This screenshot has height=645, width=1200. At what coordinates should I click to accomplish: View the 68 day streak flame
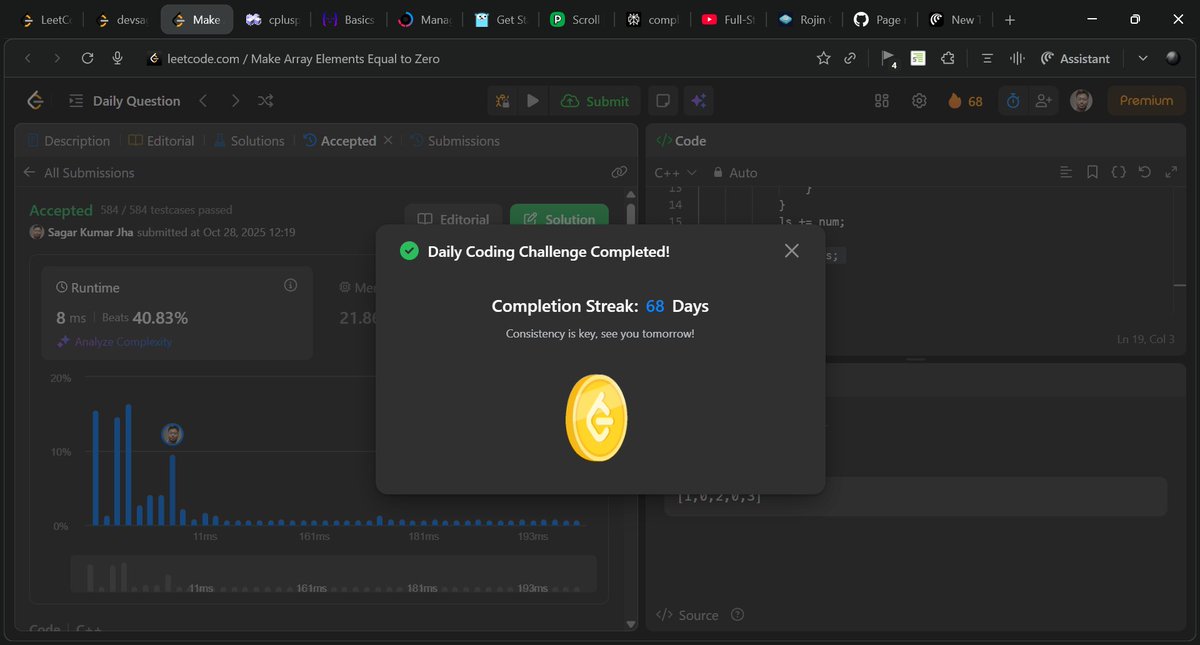point(965,101)
